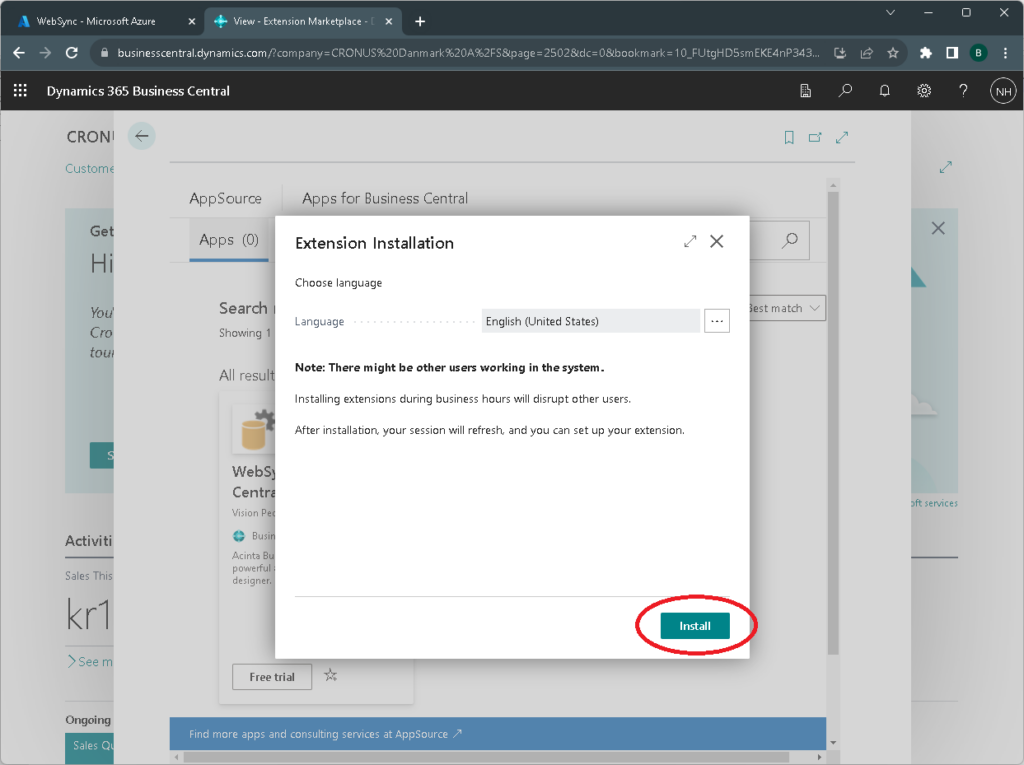Open the Best match sort dropdown
The width and height of the screenshot is (1024, 765).
(x=786, y=308)
